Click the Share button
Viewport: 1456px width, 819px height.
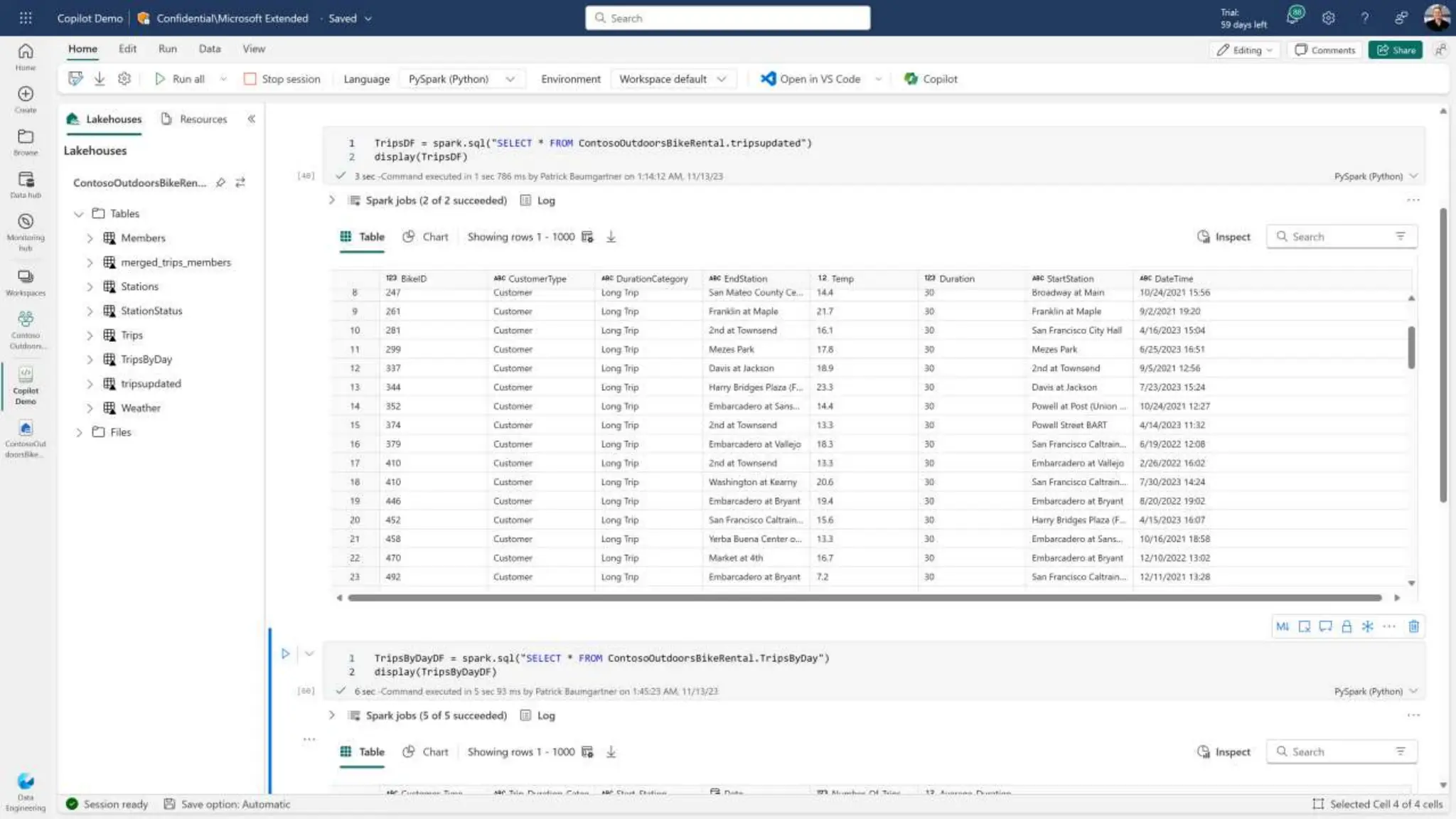1395,50
